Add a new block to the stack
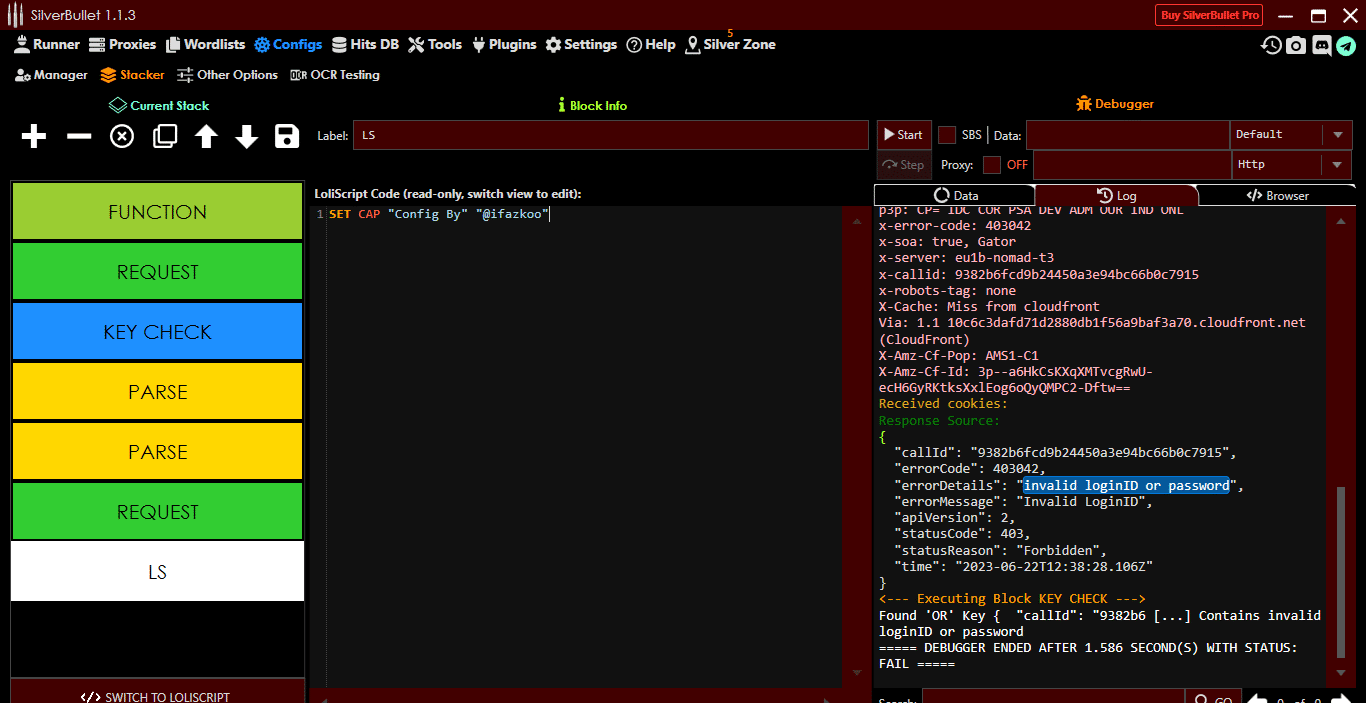Image resolution: width=1366 pixels, height=703 pixels. point(33,136)
